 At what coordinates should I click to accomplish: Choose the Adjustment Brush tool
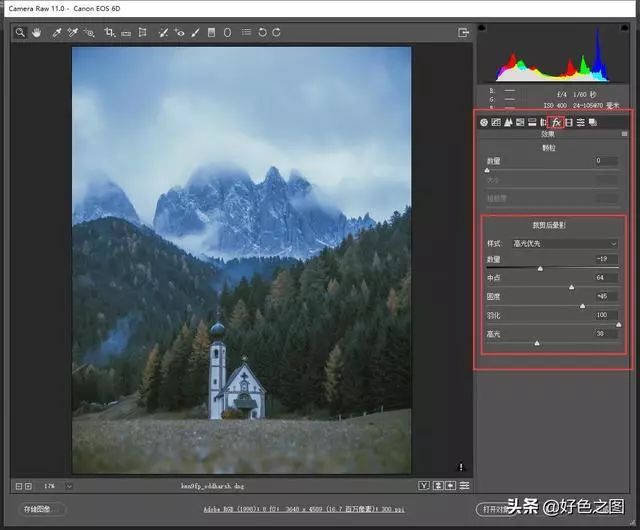[x=195, y=32]
